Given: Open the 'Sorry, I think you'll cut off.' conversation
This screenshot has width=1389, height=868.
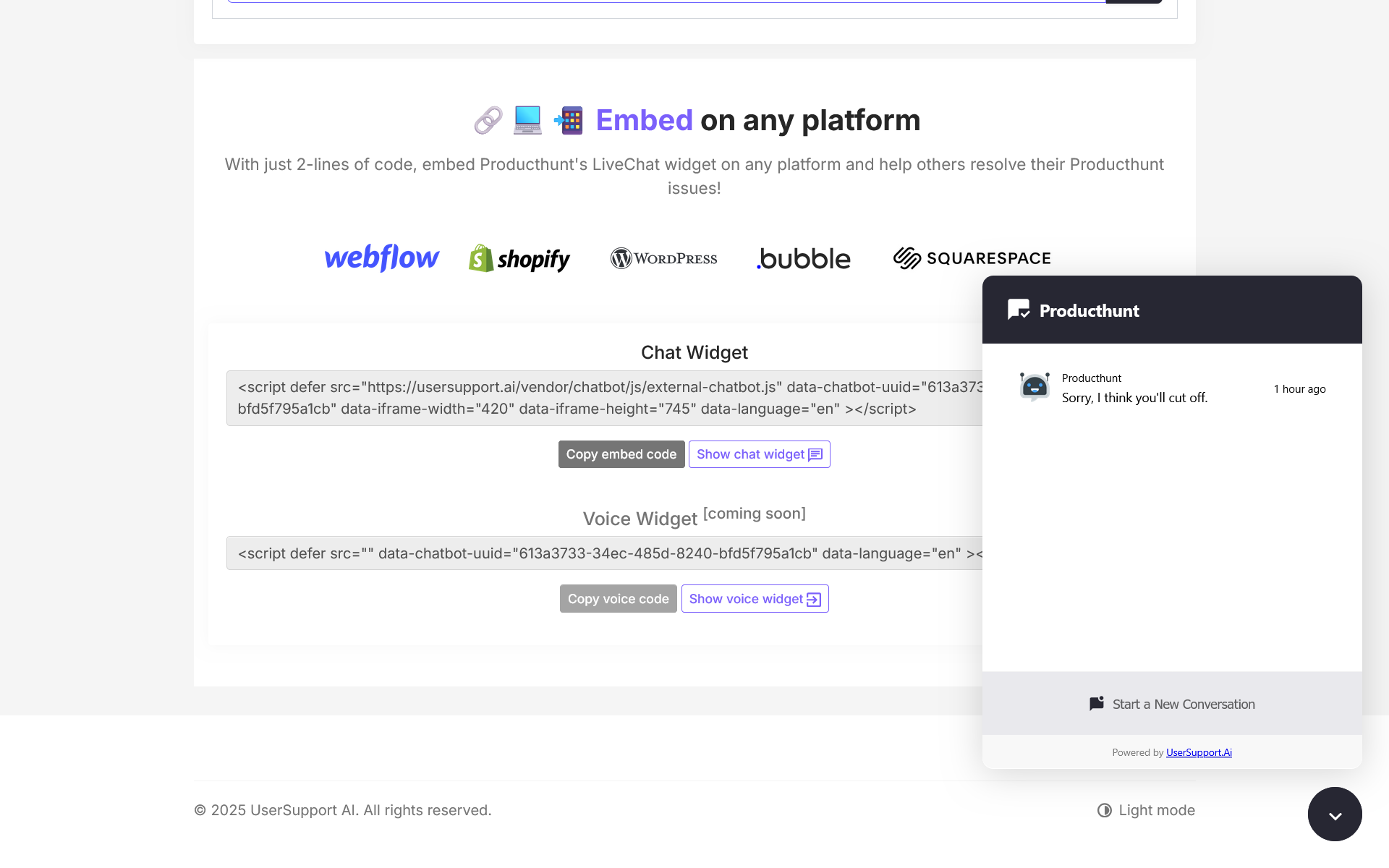Looking at the screenshot, I should (1172, 388).
